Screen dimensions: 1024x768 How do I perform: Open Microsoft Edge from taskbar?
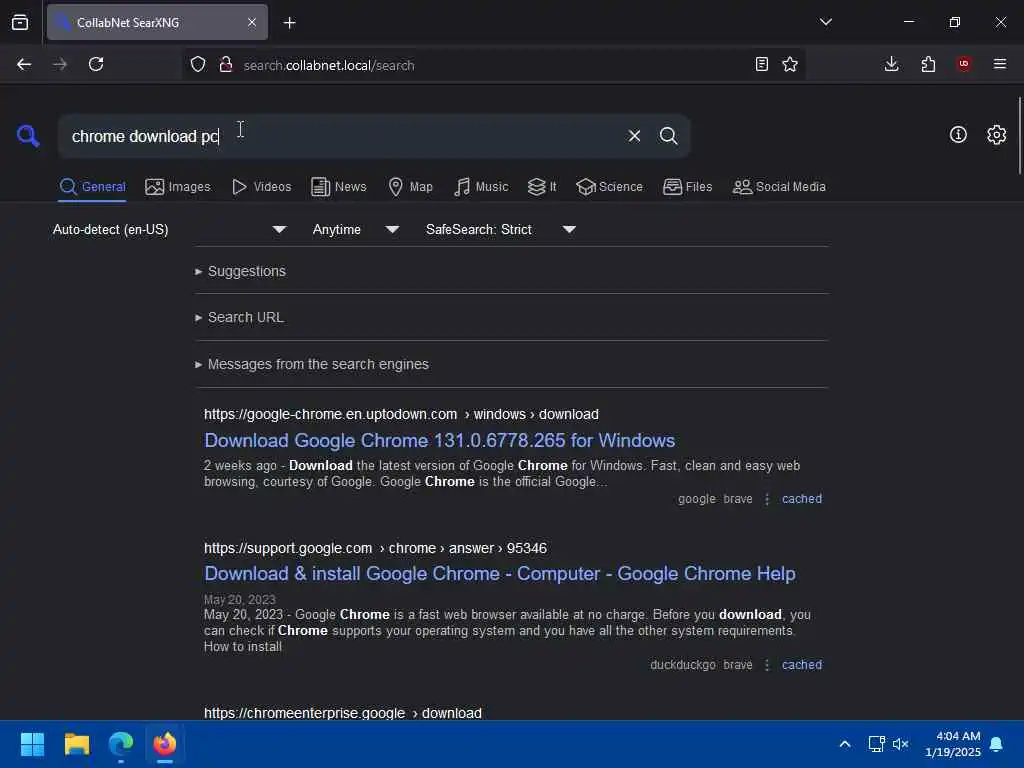121,744
